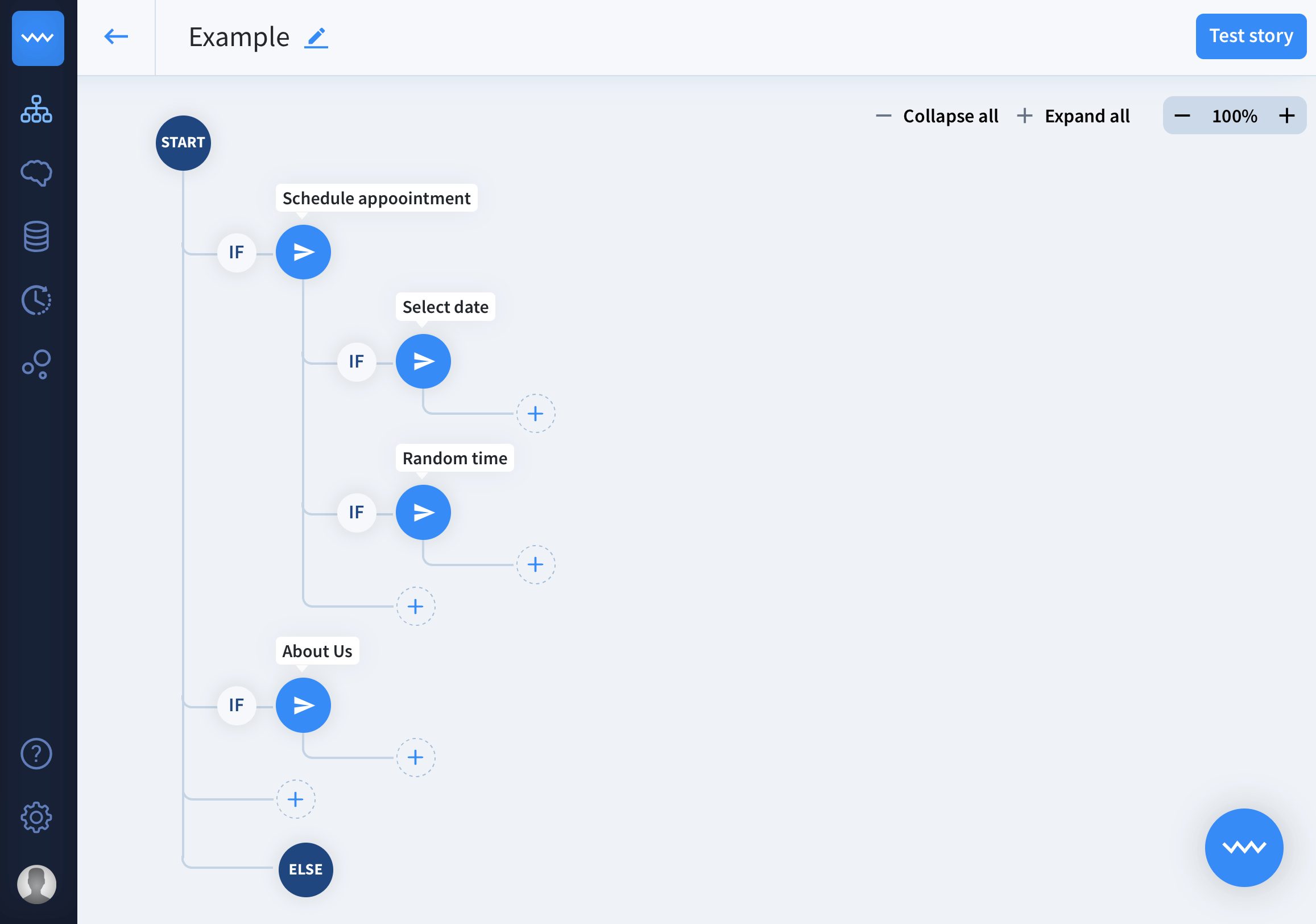Open the Stories flow icon in sidebar

point(36,109)
